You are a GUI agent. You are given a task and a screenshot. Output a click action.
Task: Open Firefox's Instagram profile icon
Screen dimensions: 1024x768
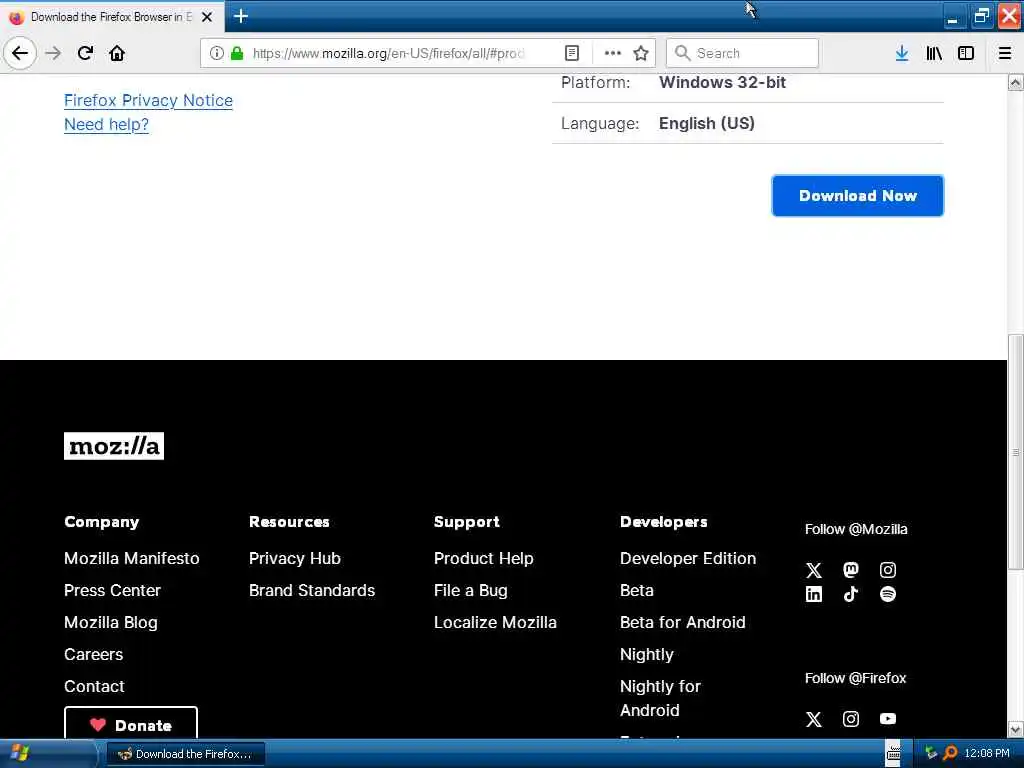(851, 719)
